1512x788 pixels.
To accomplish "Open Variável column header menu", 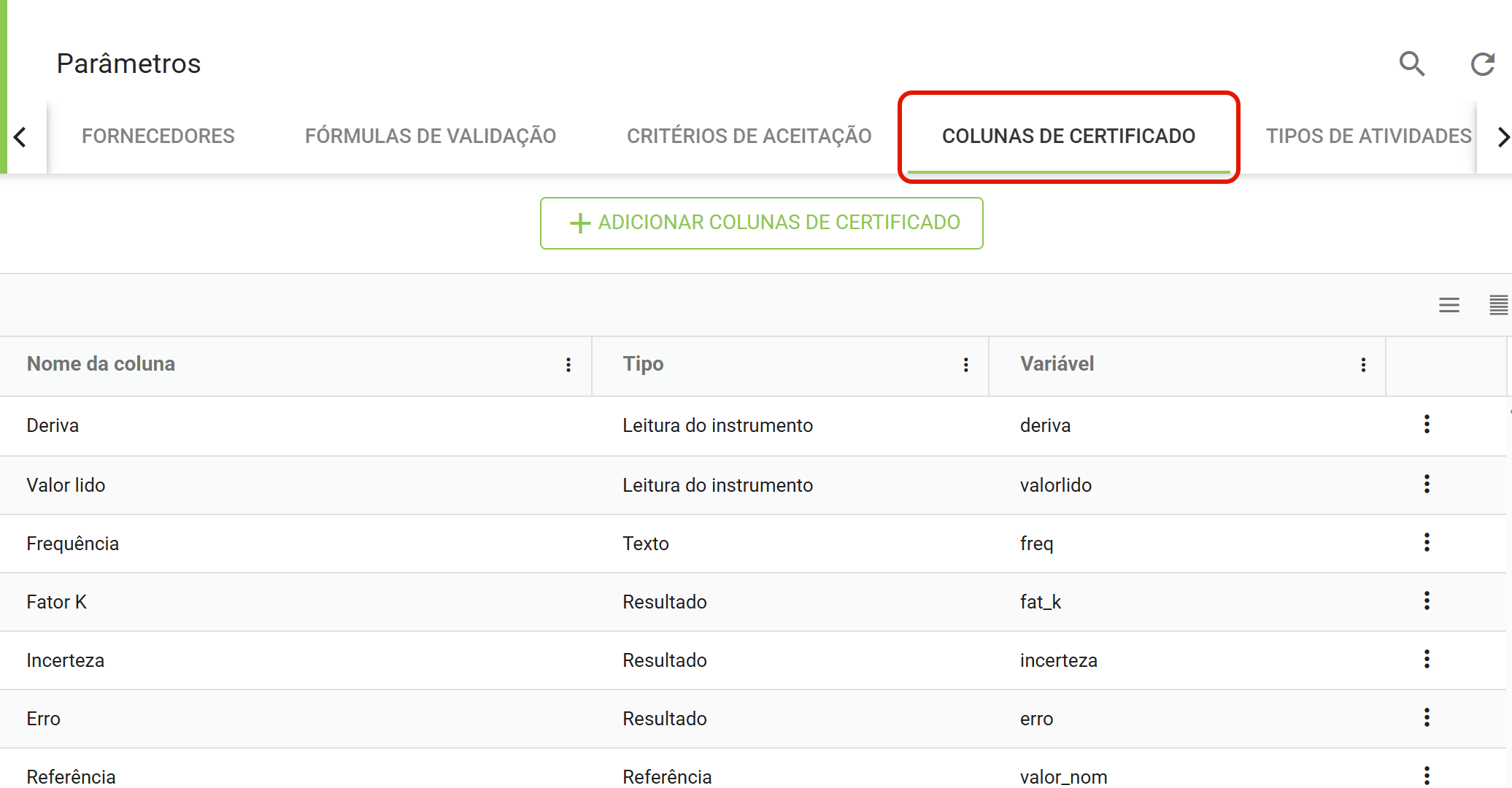I will point(1363,365).
